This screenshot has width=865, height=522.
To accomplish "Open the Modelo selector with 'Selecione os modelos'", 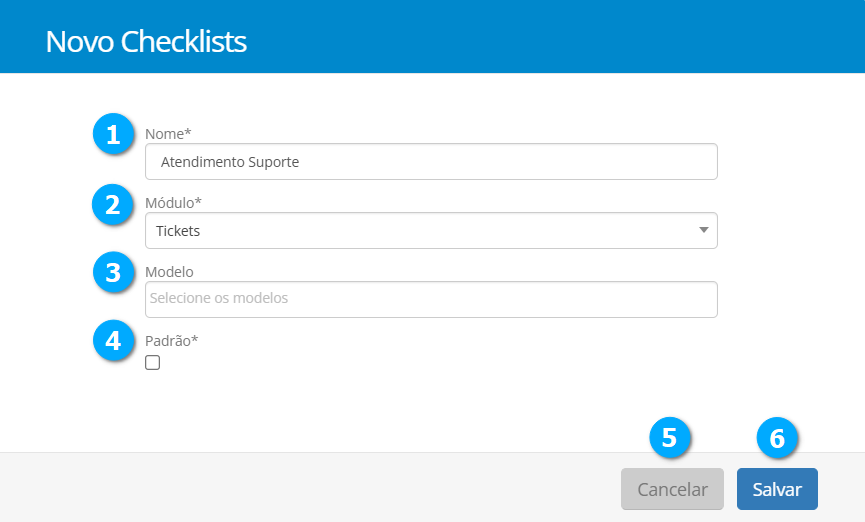I will pos(430,299).
